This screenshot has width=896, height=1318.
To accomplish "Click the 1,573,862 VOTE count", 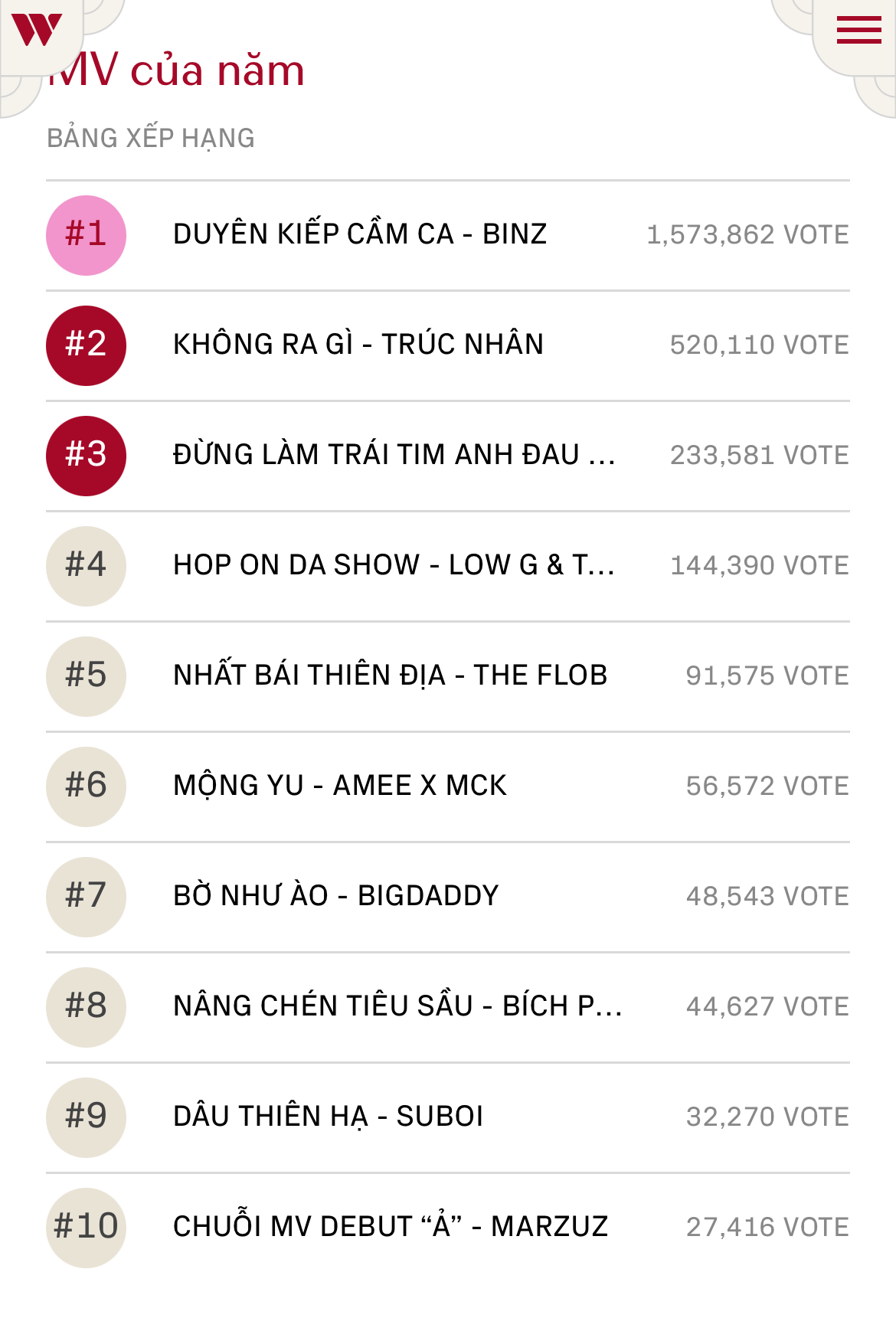I will click(747, 235).
